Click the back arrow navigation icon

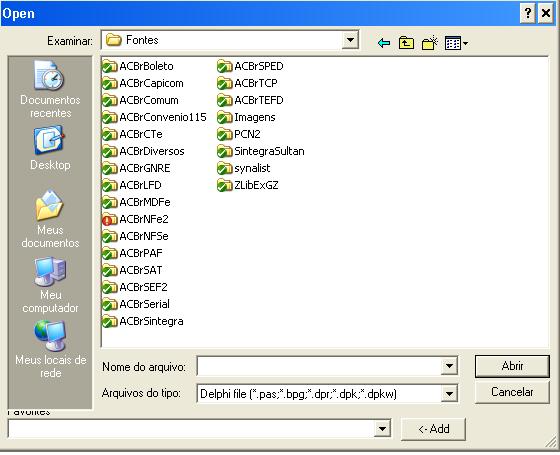point(384,43)
